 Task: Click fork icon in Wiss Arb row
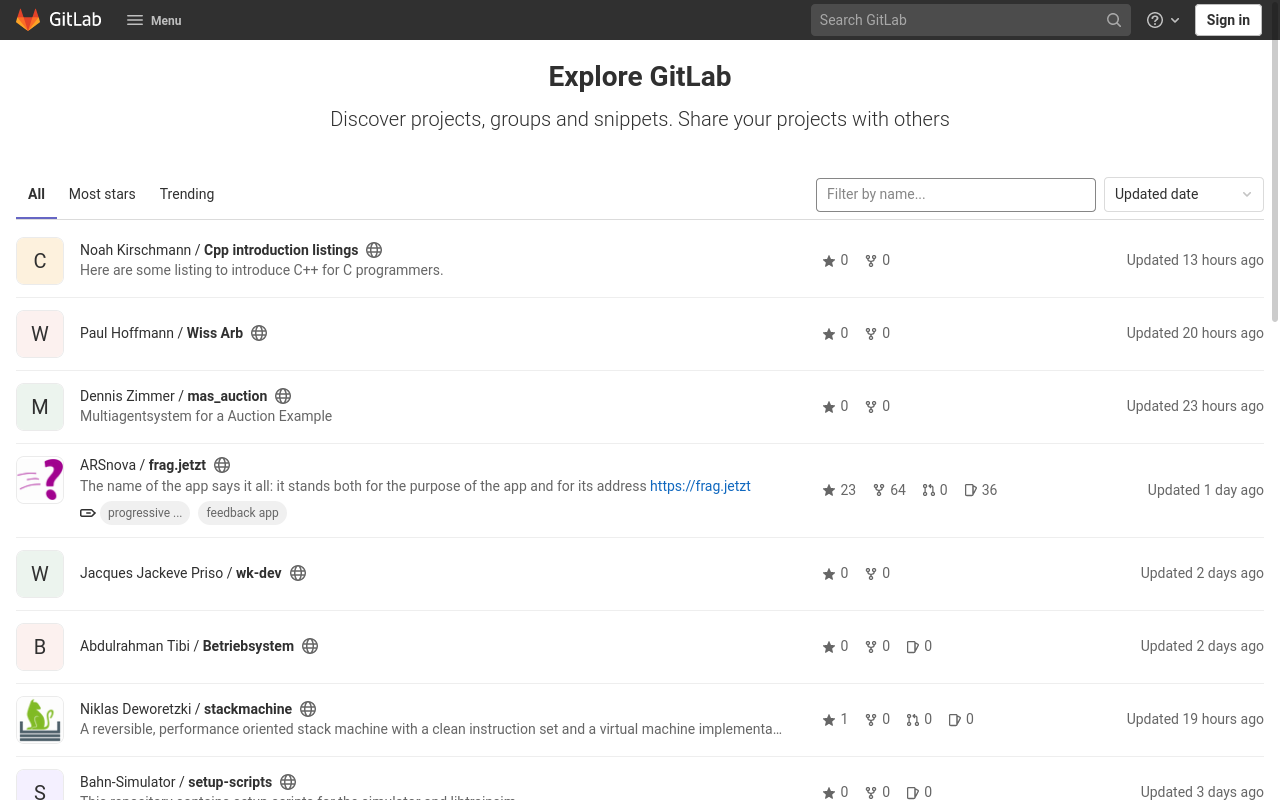click(871, 334)
